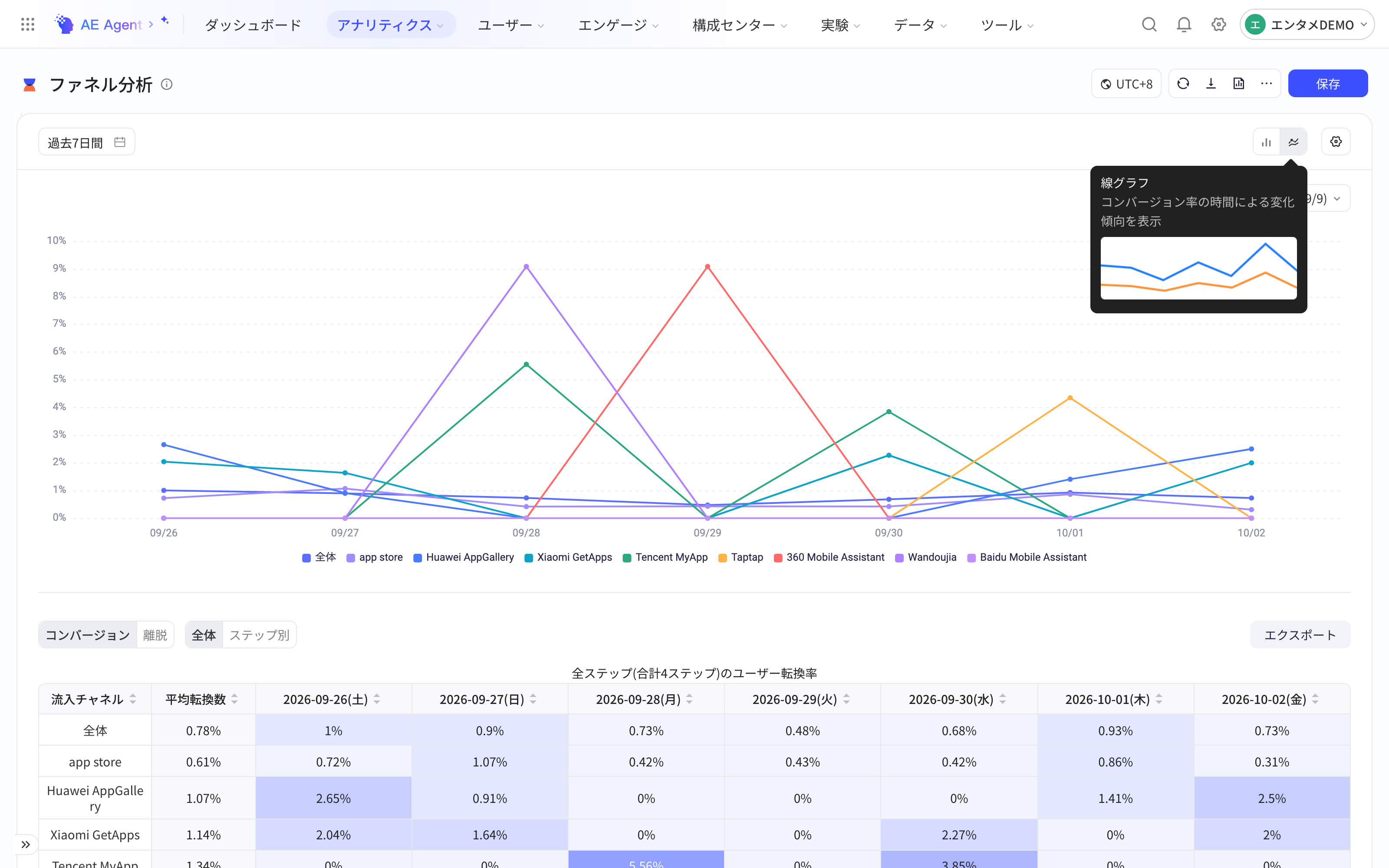Sort the 2026-09-28(月) column
Screen dimensions: 1389x868
tap(689, 699)
